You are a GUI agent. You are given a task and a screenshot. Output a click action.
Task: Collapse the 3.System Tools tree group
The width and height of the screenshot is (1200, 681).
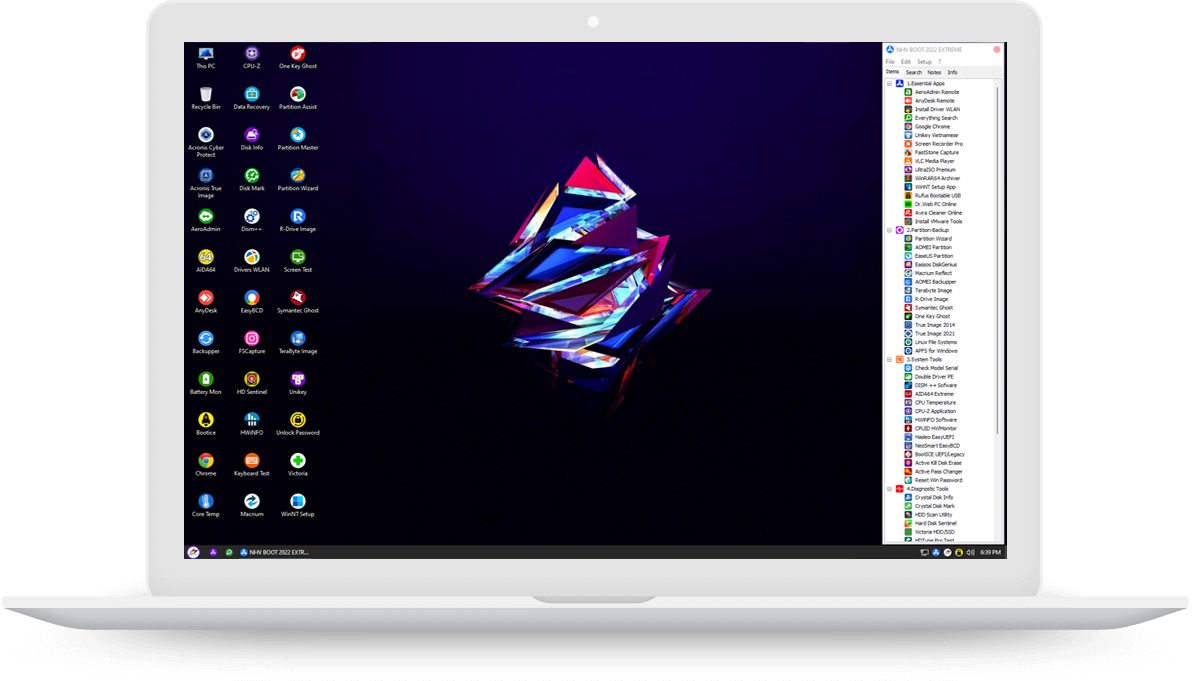889,359
